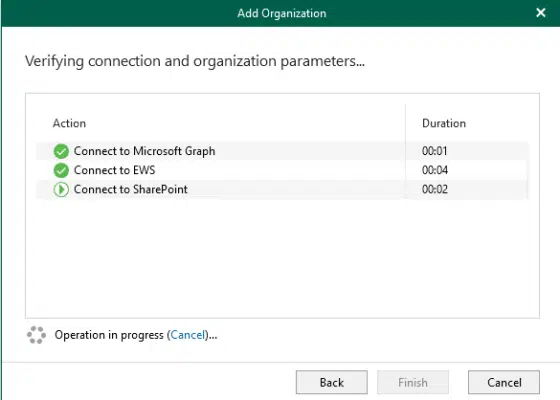Click the spinning progress indicator icon
The width and height of the screenshot is (560, 400).
(36, 335)
